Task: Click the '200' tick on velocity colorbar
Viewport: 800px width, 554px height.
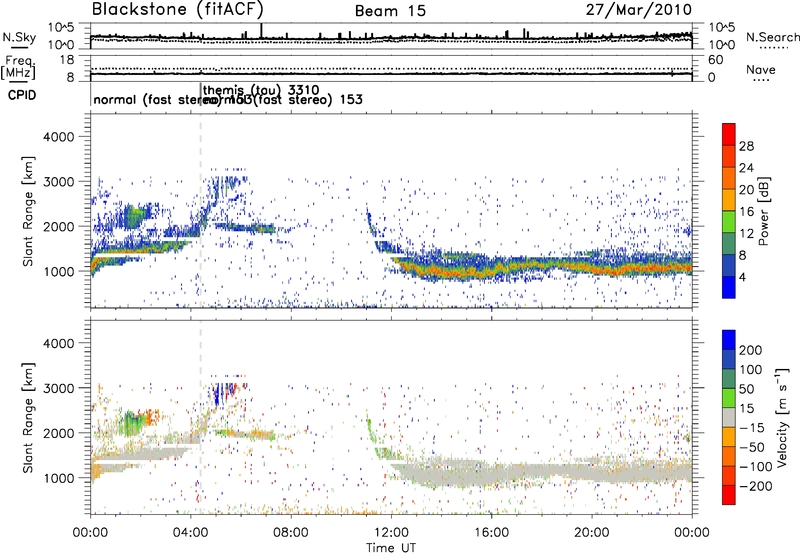Action: 751,350
